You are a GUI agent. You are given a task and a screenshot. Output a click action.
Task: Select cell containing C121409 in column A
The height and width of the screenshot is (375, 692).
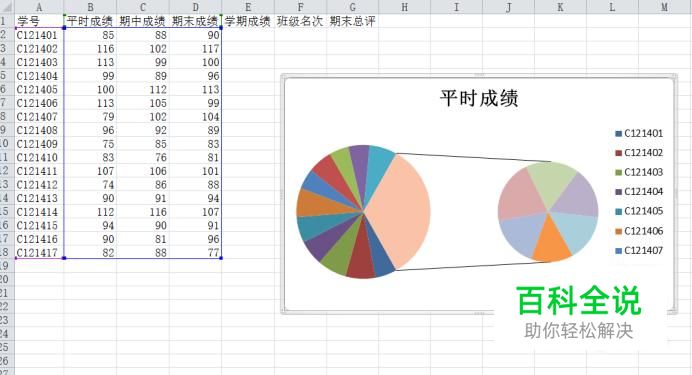tap(39, 144)
